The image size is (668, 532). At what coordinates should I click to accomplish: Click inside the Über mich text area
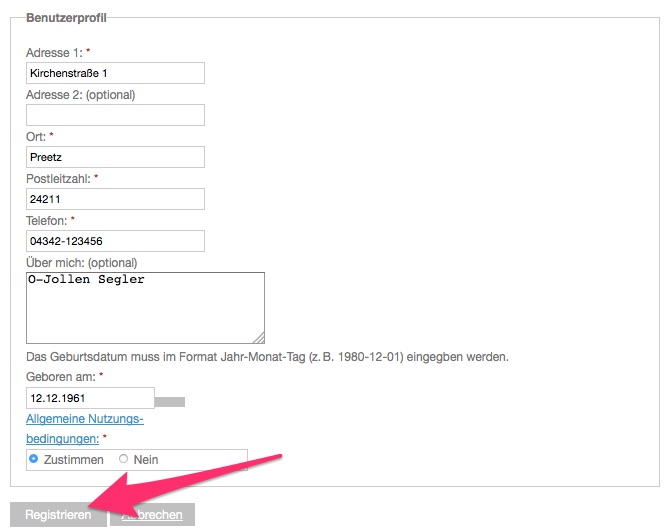145,308
